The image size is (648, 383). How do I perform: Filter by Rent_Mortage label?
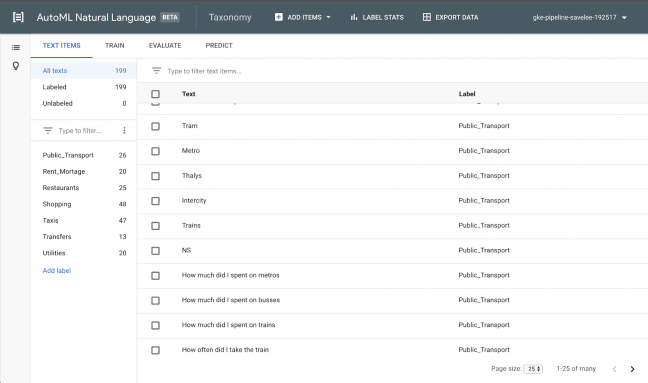click(84, 171)
